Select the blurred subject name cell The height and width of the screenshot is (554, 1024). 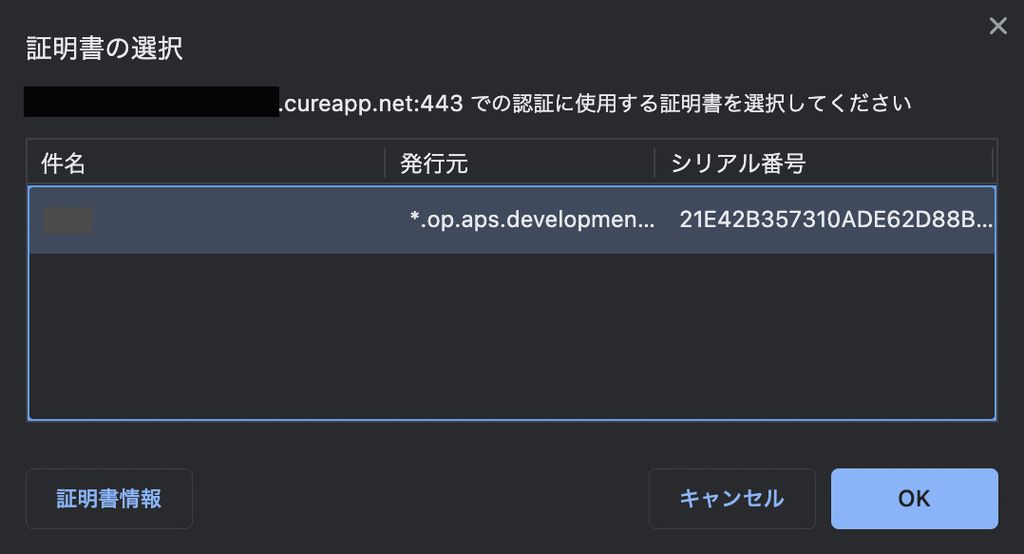(67, 220)
